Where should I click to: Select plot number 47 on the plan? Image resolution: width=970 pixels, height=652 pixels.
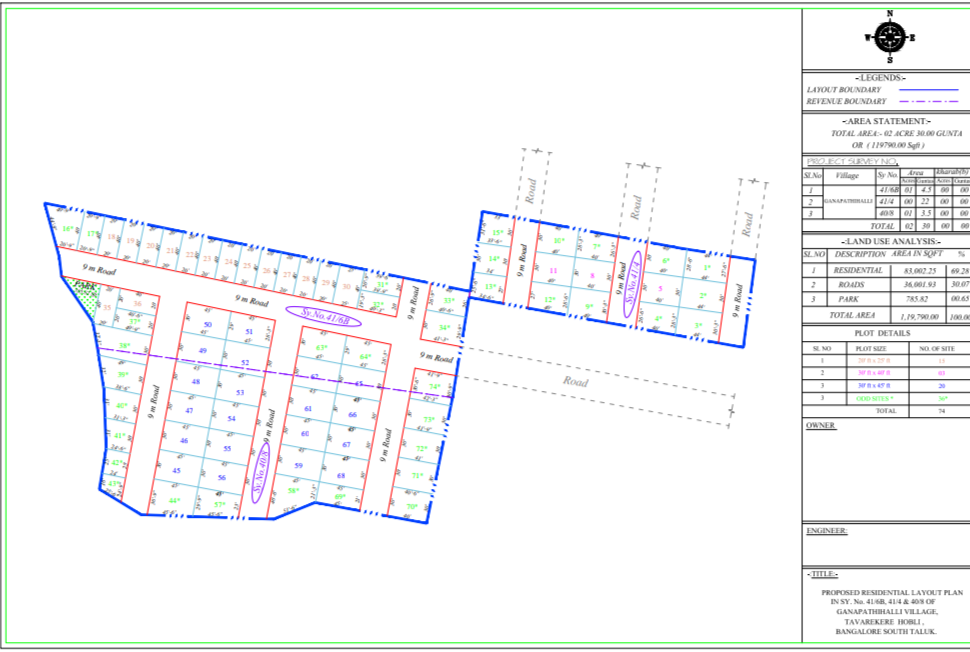pyautogui.click(x=189, y=410)
